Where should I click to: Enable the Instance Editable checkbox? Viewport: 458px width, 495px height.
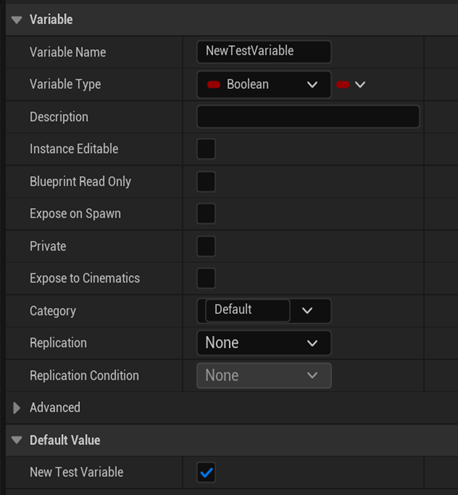pos(206,149)
